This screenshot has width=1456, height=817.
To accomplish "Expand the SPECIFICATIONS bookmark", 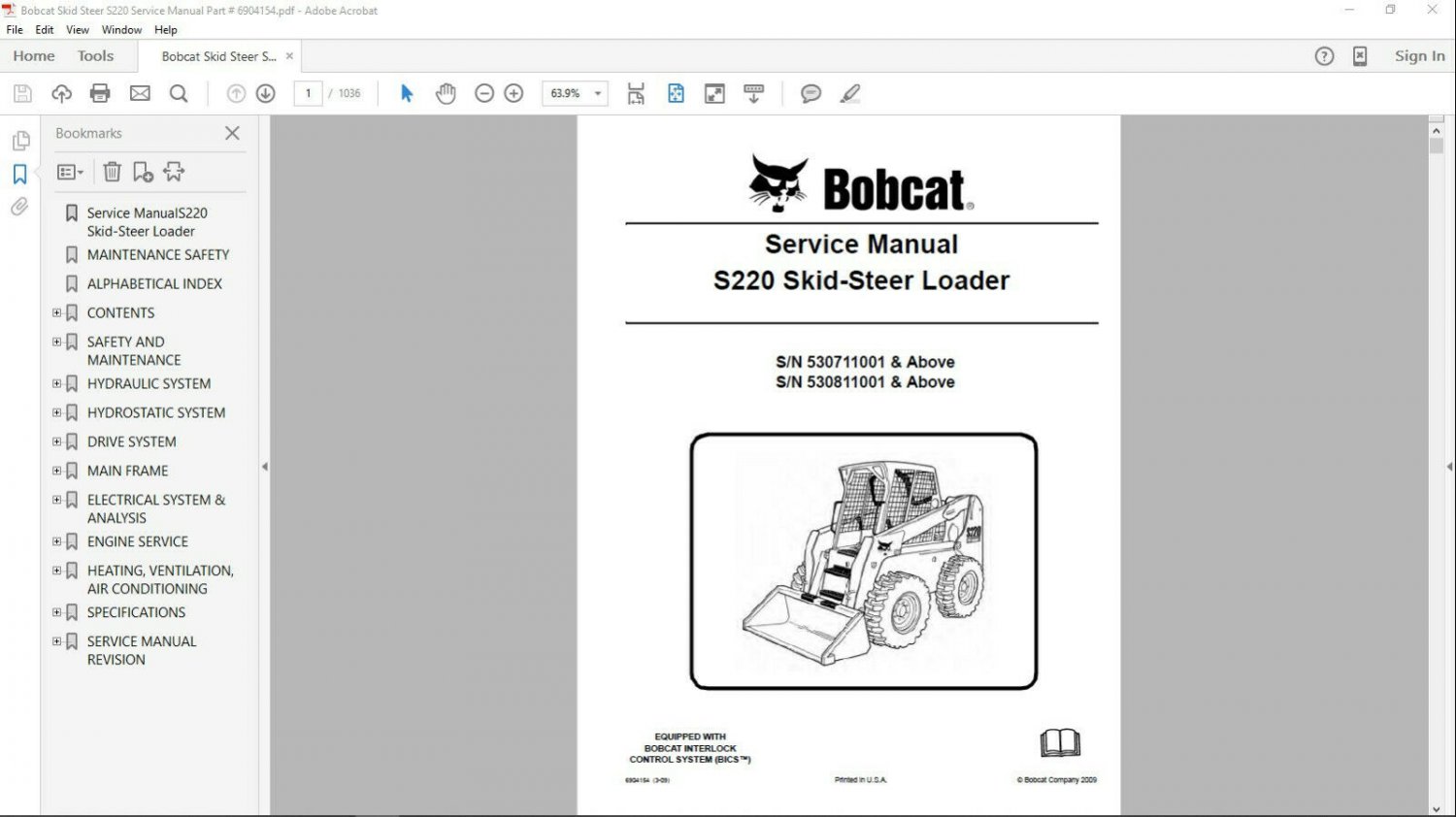I will pyautogui.click(x=56, y=612).
